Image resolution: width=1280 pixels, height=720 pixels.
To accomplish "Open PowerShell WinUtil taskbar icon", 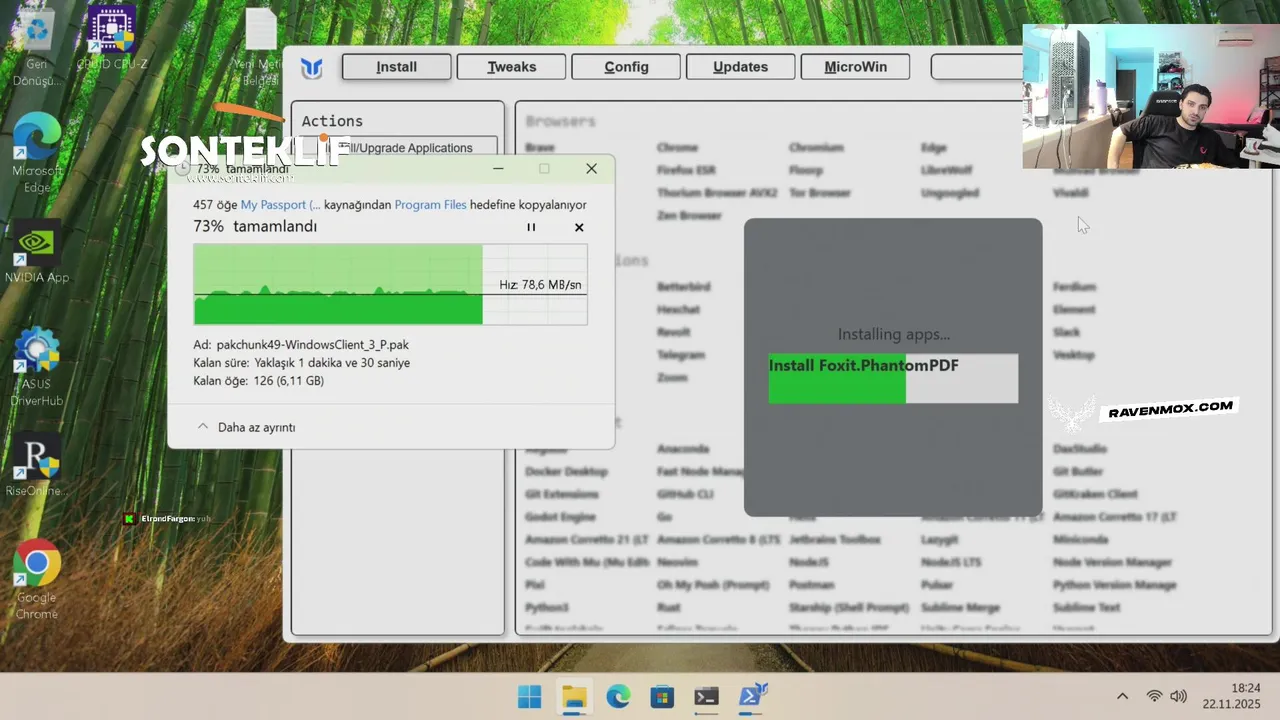I will pos(751,697).
